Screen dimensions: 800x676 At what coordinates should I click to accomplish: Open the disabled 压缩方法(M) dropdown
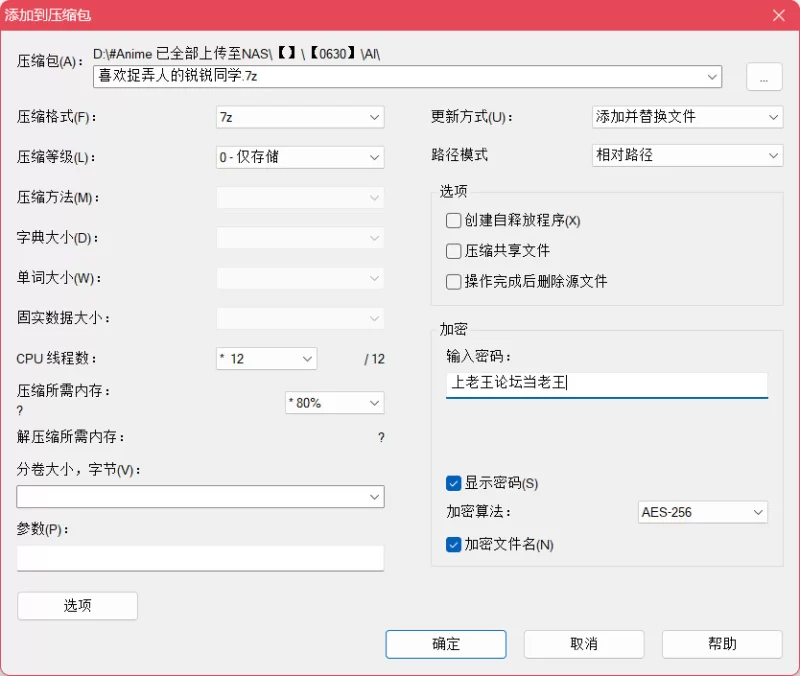300,197
